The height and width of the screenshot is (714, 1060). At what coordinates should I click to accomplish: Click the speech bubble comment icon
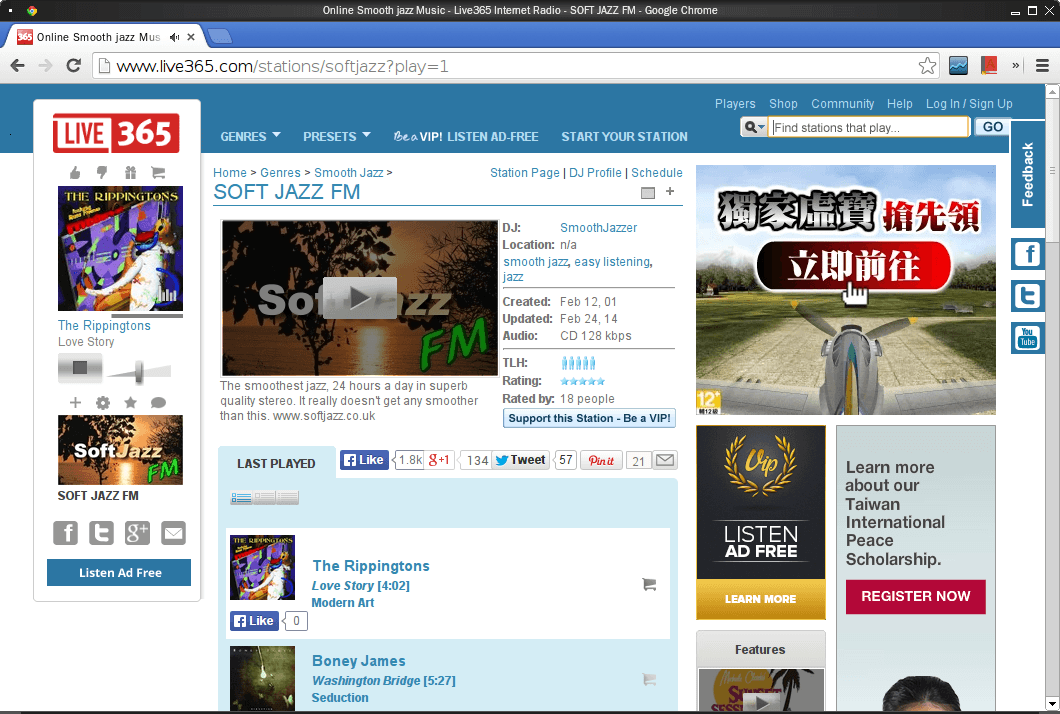(158, 403)
